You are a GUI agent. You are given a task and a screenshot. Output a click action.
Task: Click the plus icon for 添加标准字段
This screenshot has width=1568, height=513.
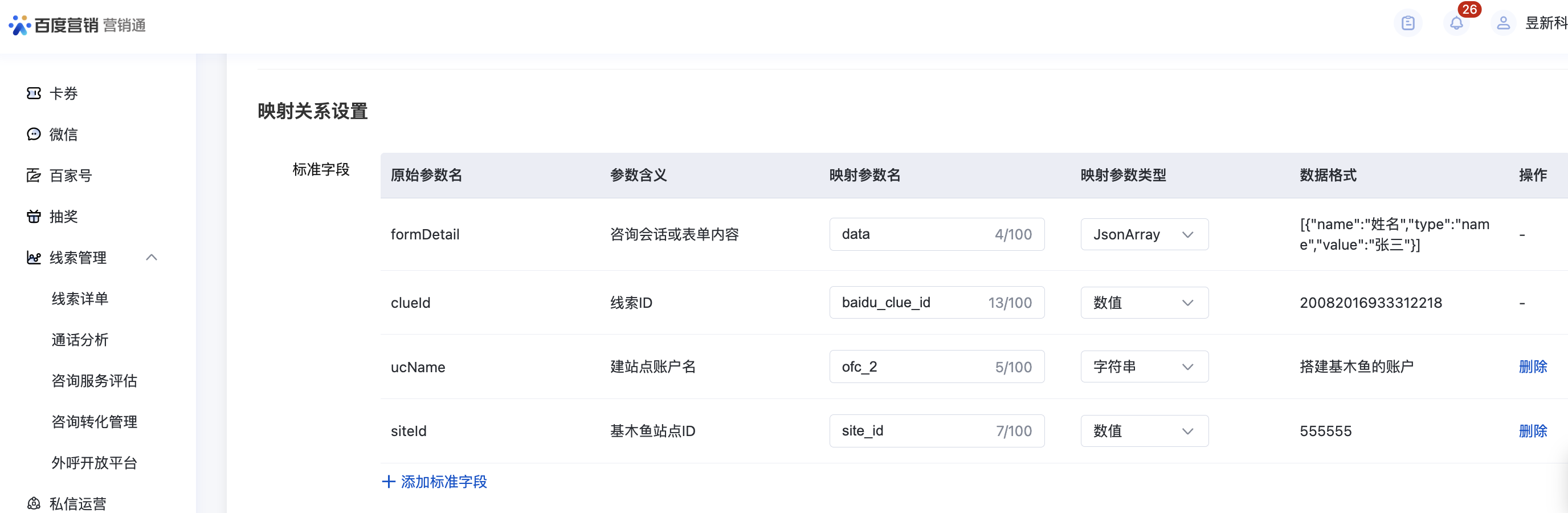pos(389,482)
